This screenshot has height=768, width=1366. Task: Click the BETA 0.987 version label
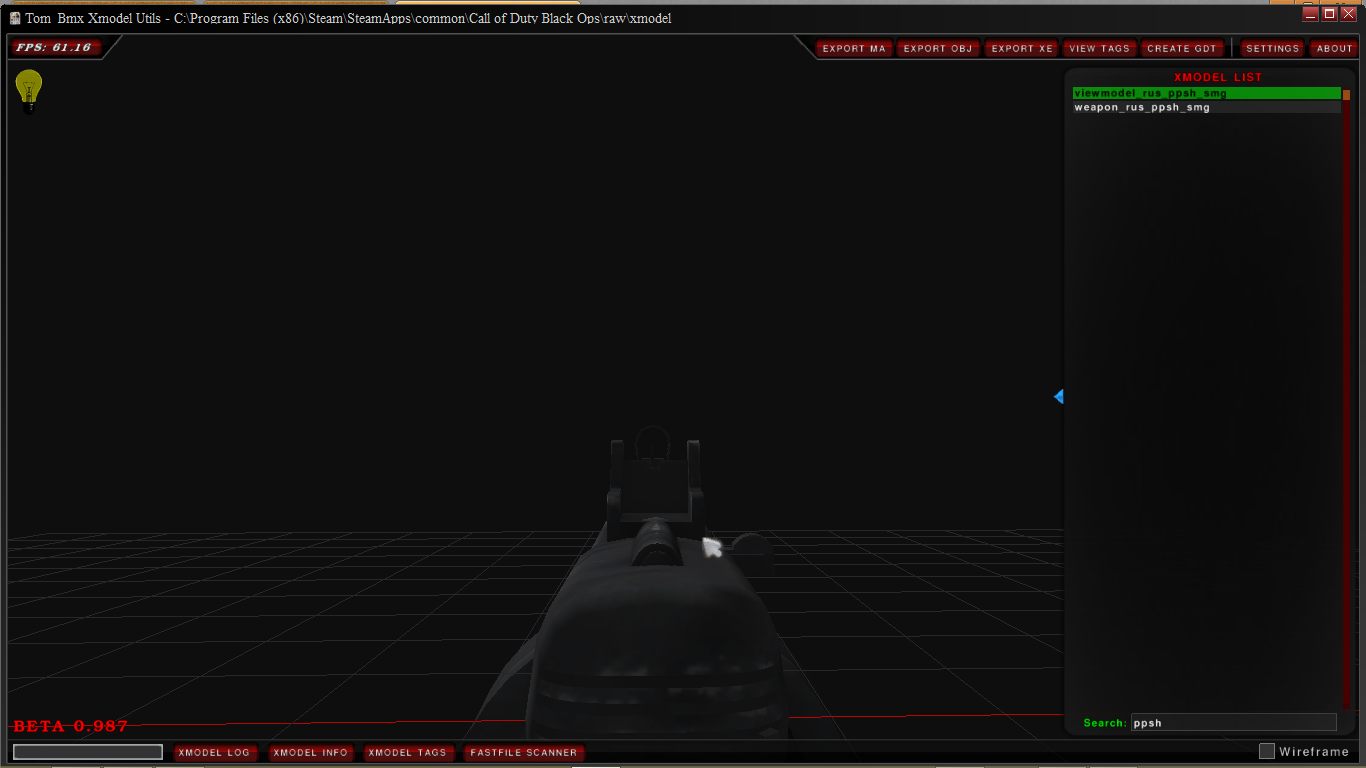click(70, 726)
